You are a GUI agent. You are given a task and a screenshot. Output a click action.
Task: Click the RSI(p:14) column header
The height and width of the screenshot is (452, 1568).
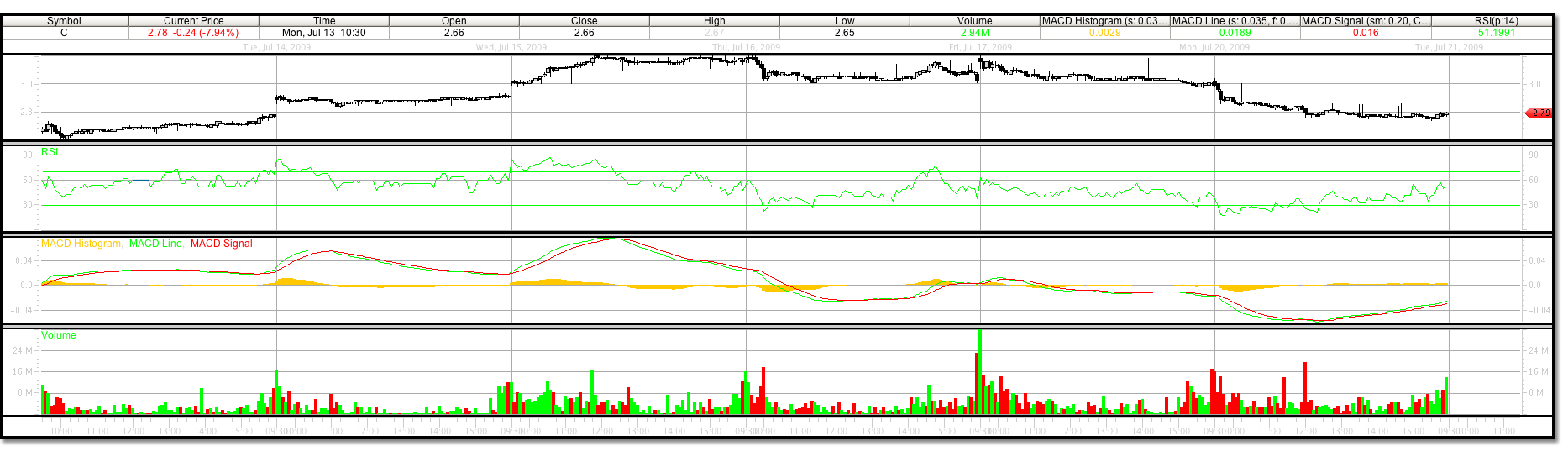[1496, 21]
